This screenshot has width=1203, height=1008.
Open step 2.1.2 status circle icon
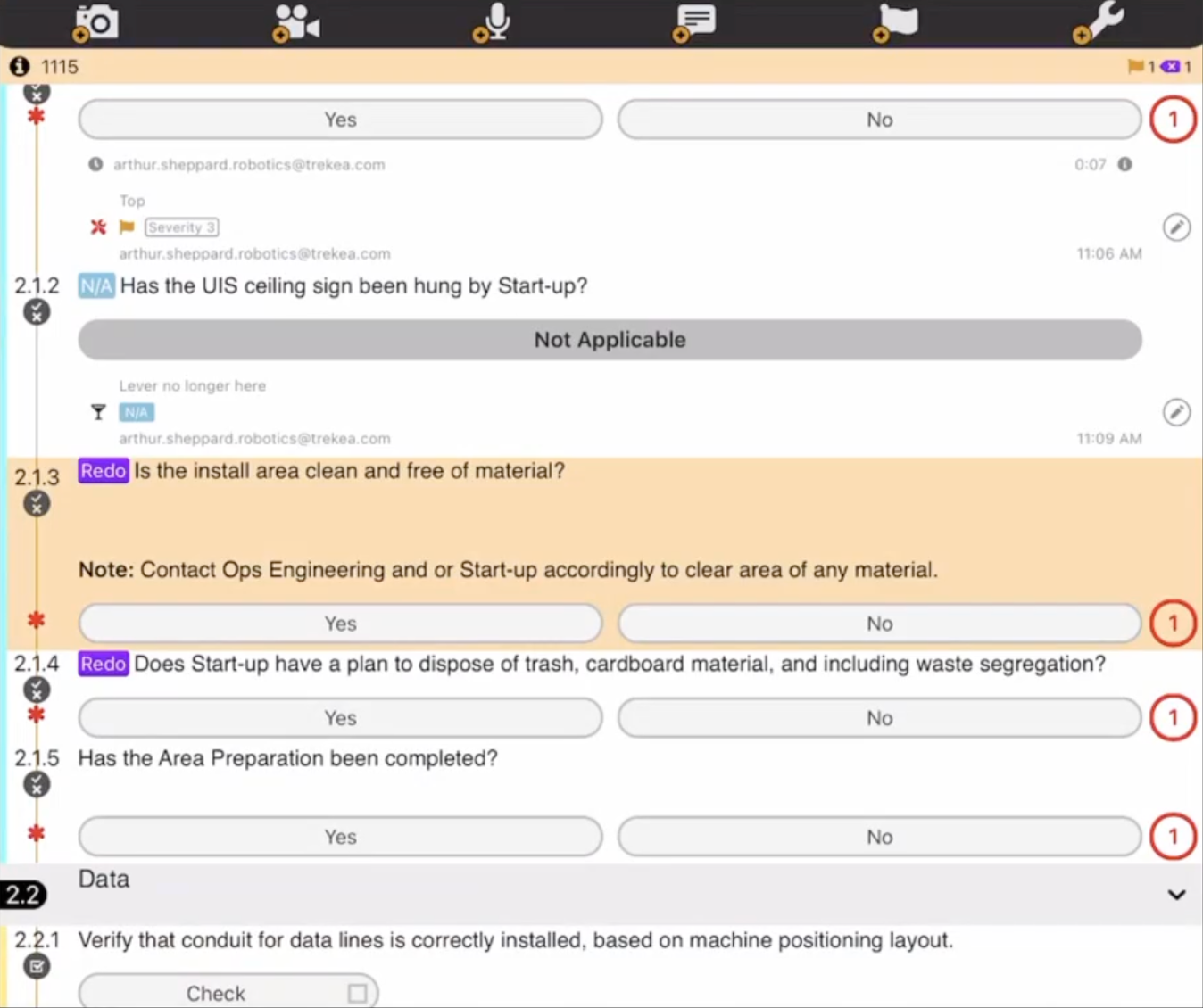click(x=37, y=313)
